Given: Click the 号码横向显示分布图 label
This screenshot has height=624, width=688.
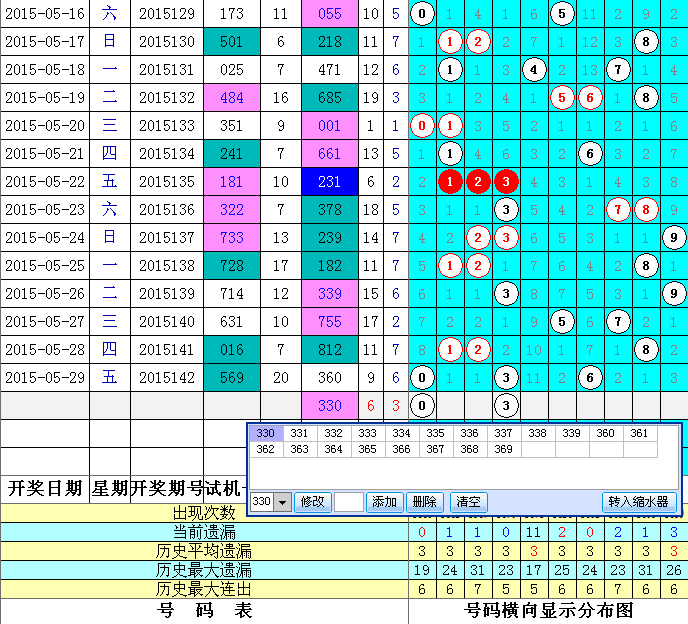Looking at the screenshot, I should point(548,610).
